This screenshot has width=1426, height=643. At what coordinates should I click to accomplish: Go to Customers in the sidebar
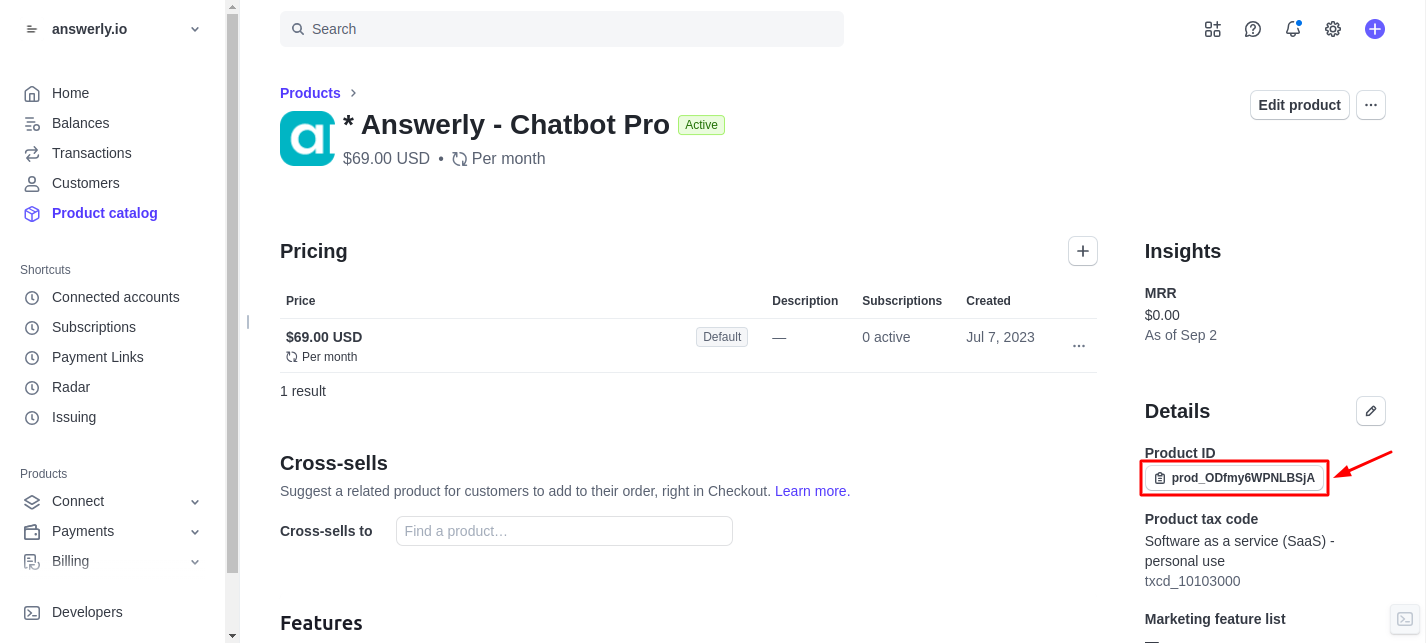tap(85, 183)
